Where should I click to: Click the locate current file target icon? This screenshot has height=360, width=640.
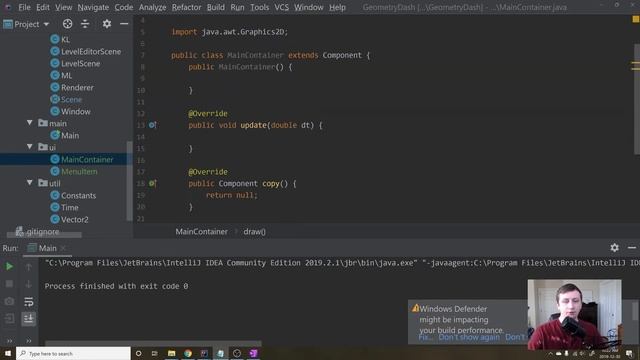click(67, 24)
